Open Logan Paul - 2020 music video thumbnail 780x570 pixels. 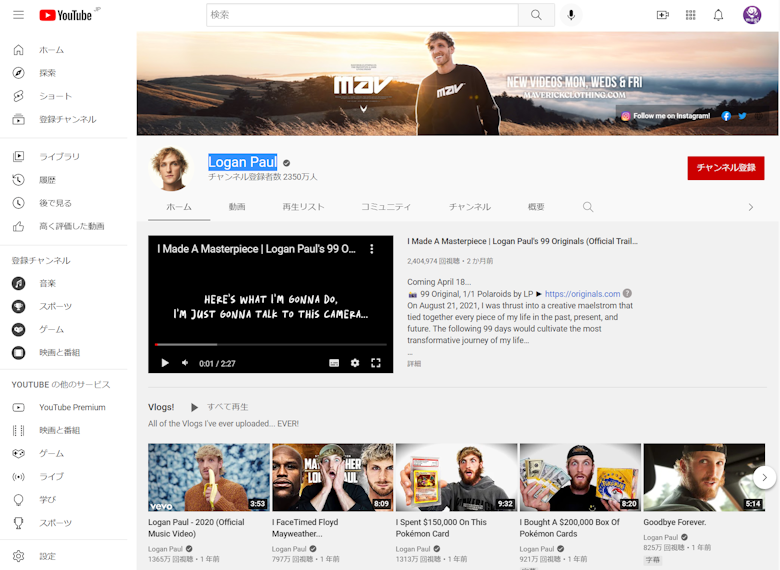point(209,477)
